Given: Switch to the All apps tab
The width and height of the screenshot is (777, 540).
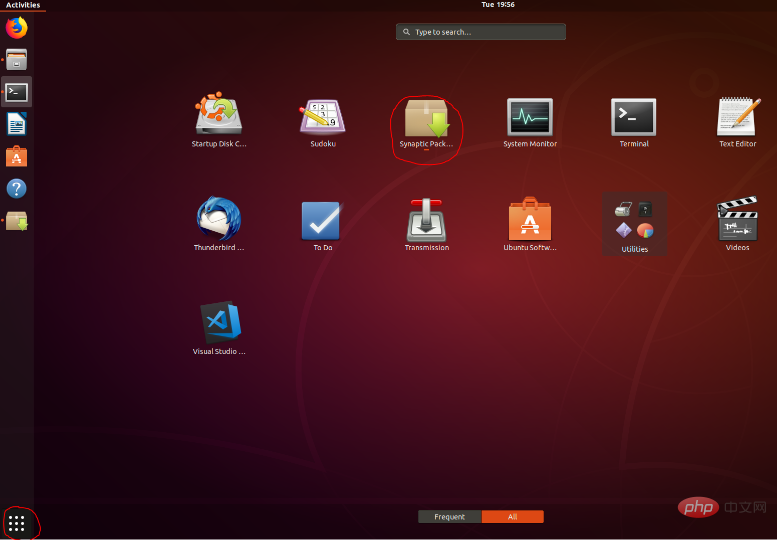Looking at the screenshot, I should click(512, 517).
